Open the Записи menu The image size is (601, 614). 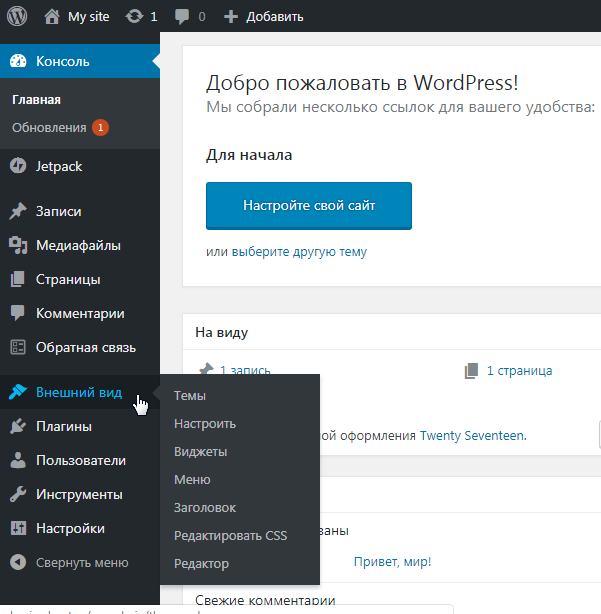click(80, 211)
